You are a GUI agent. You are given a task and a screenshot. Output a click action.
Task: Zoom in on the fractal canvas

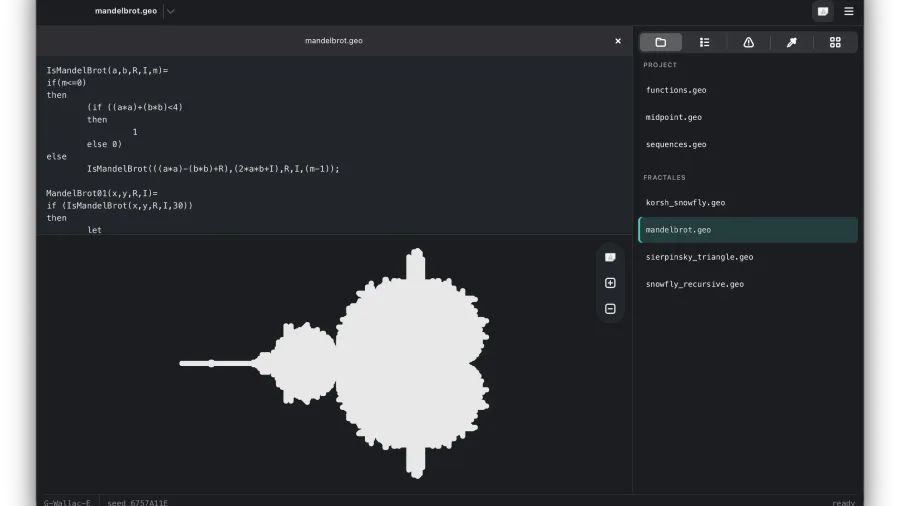click(x=610, y=283)
